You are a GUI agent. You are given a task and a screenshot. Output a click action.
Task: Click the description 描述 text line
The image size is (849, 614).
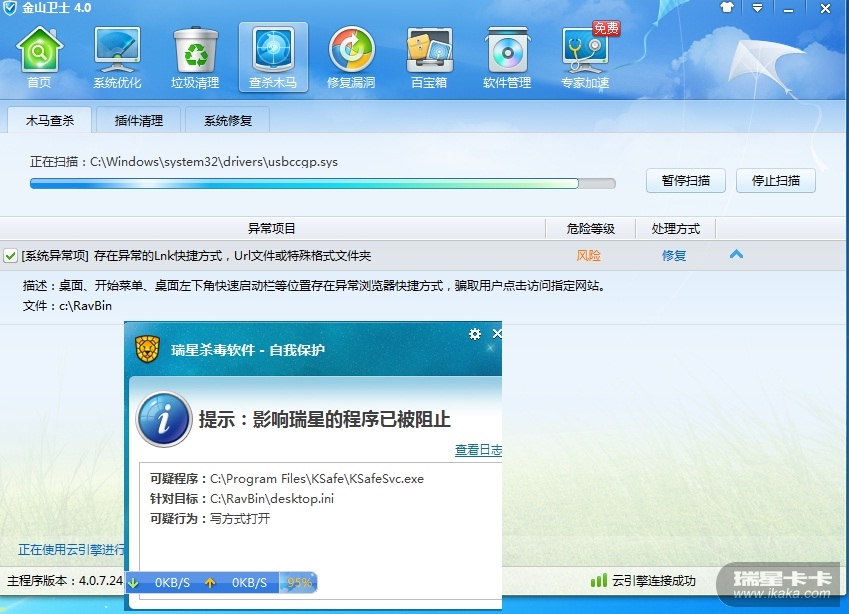(314, 285)
